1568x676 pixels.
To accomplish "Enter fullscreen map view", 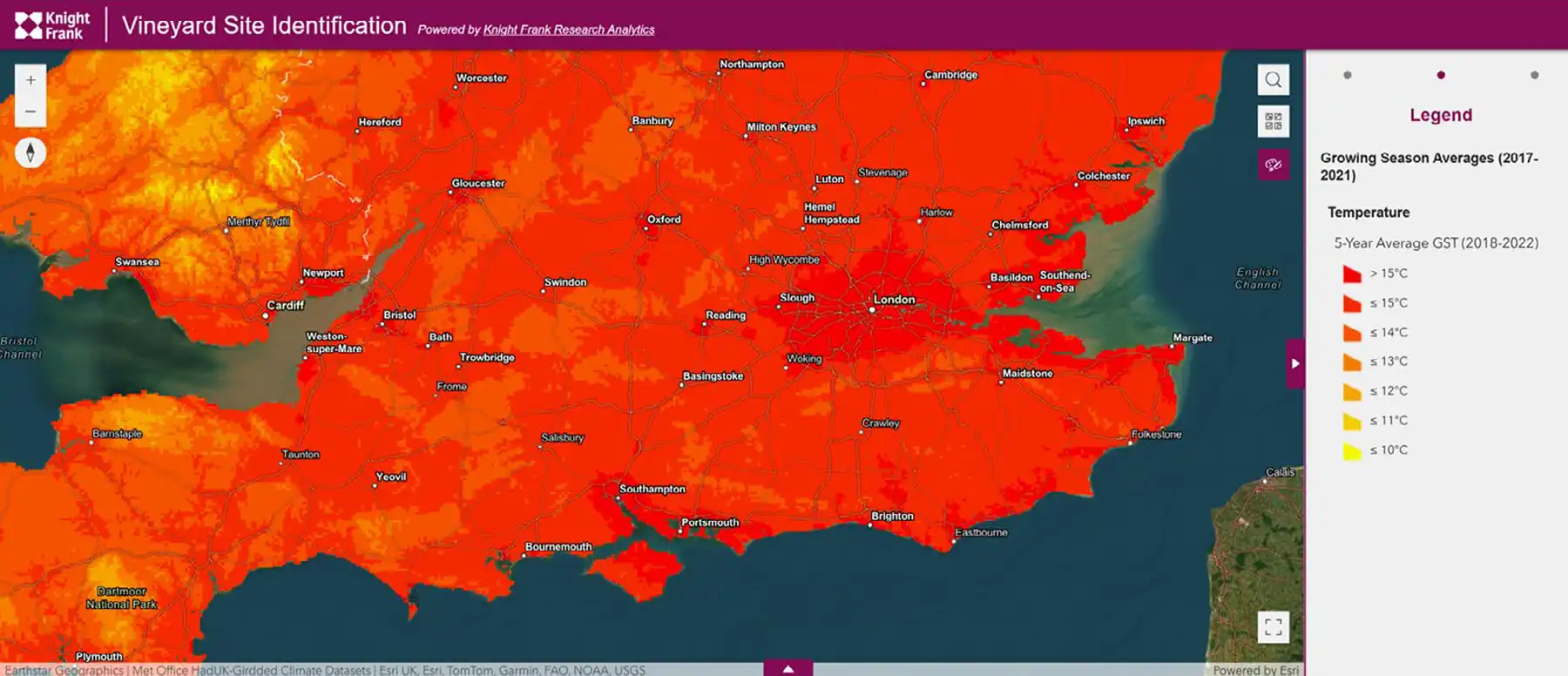I will point(1274,626).
